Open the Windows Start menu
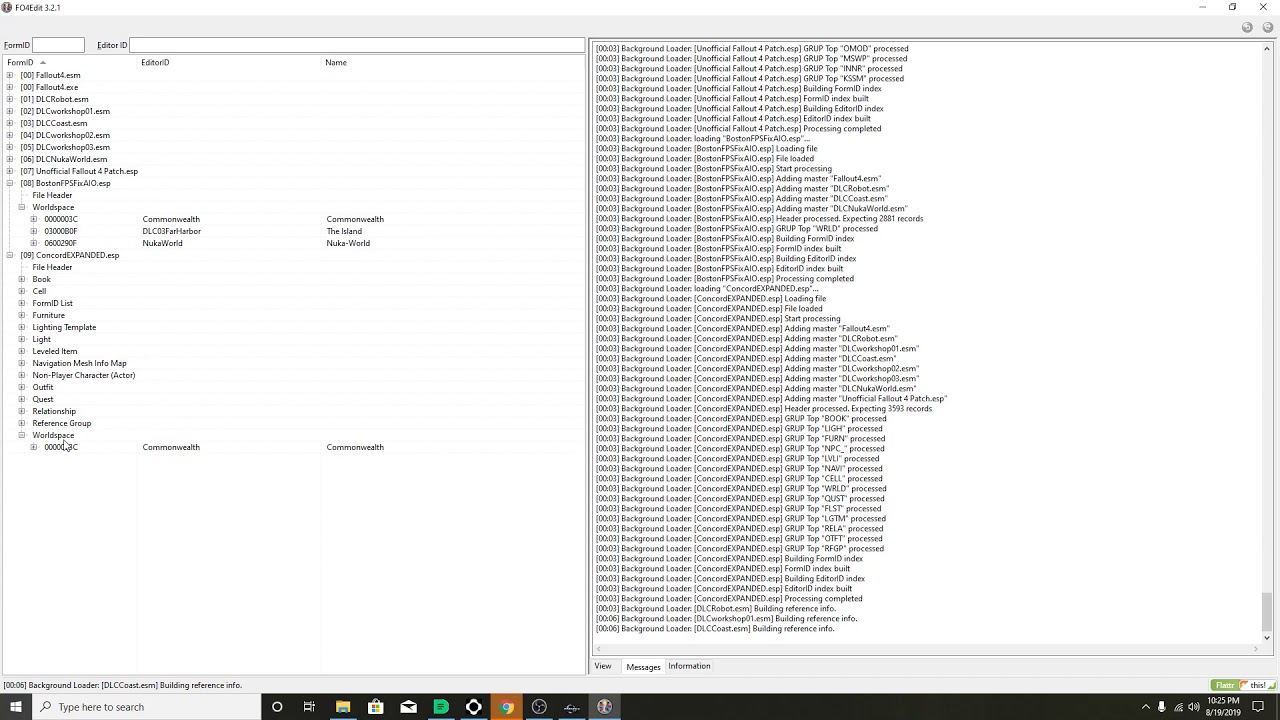The image size is (1280, 720). point(15,707)
